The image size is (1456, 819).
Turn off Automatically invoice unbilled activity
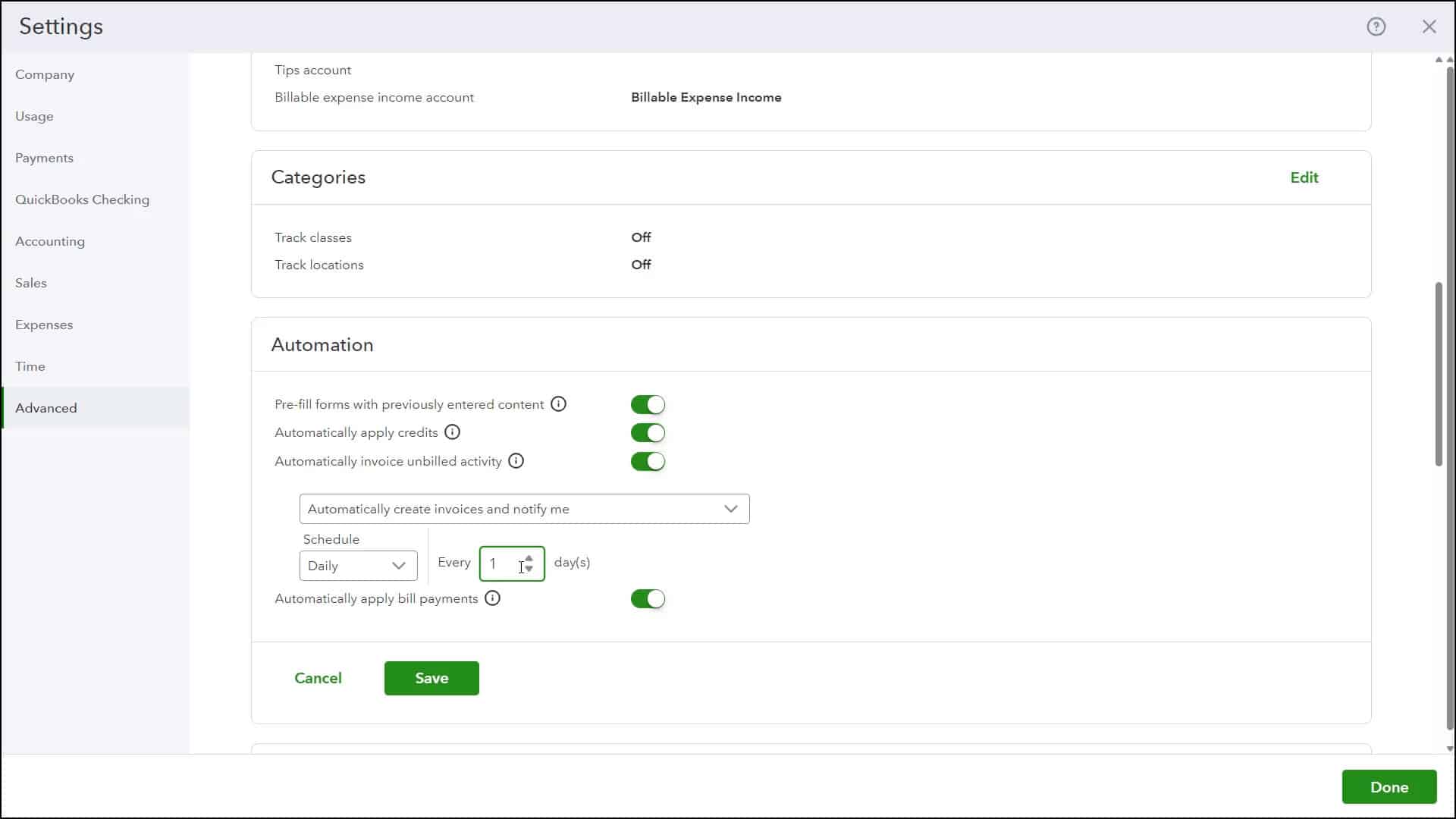coord(647,462)
